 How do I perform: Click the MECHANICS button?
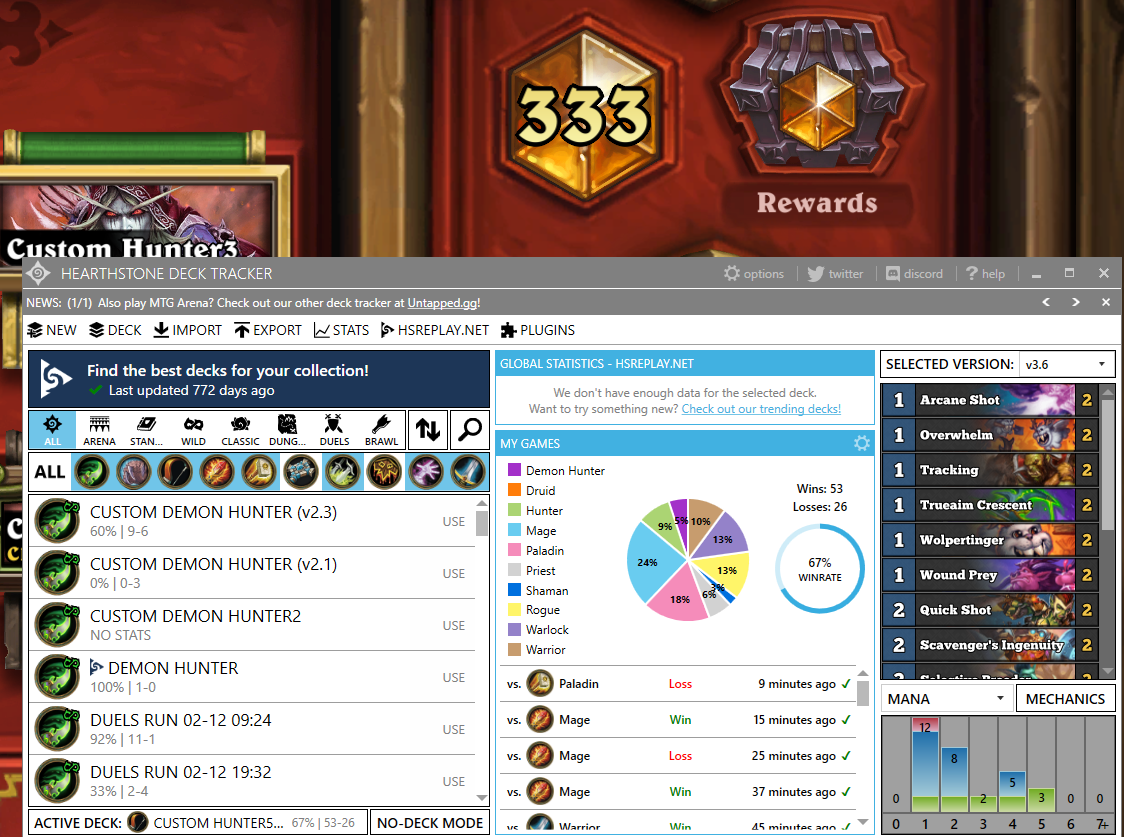(1065, 699)
